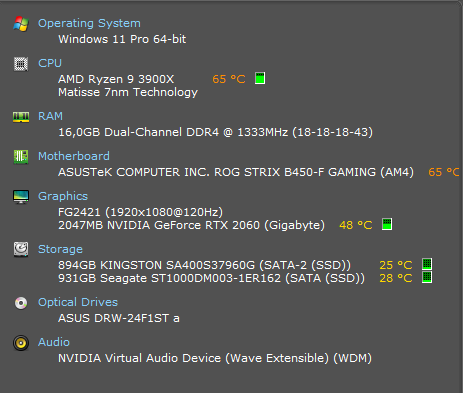Click the Graphics monitor icon
The width and height of the screenshot is (463, 393).
point(21,197)
